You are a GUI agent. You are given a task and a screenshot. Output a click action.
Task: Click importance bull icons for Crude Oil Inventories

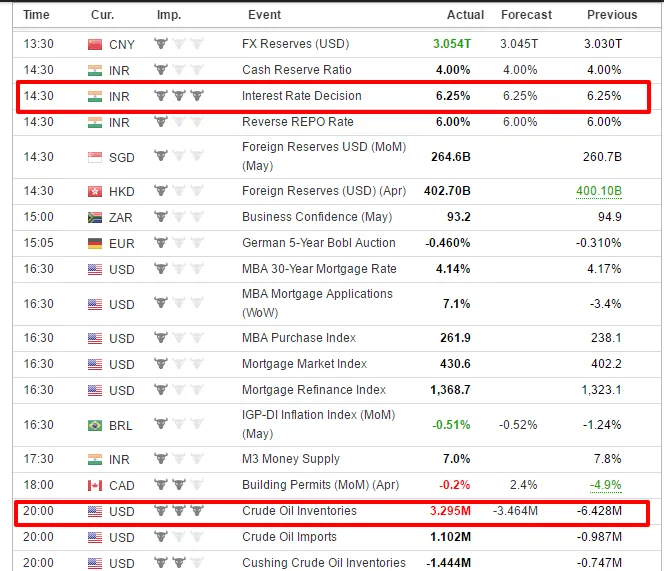[177, 511]
